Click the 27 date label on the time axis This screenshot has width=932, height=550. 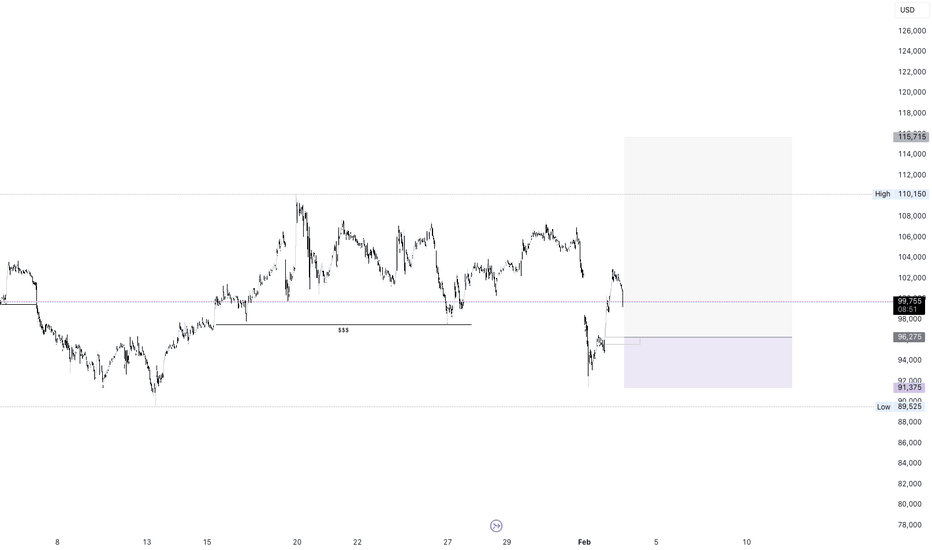[x=448, y=542]
